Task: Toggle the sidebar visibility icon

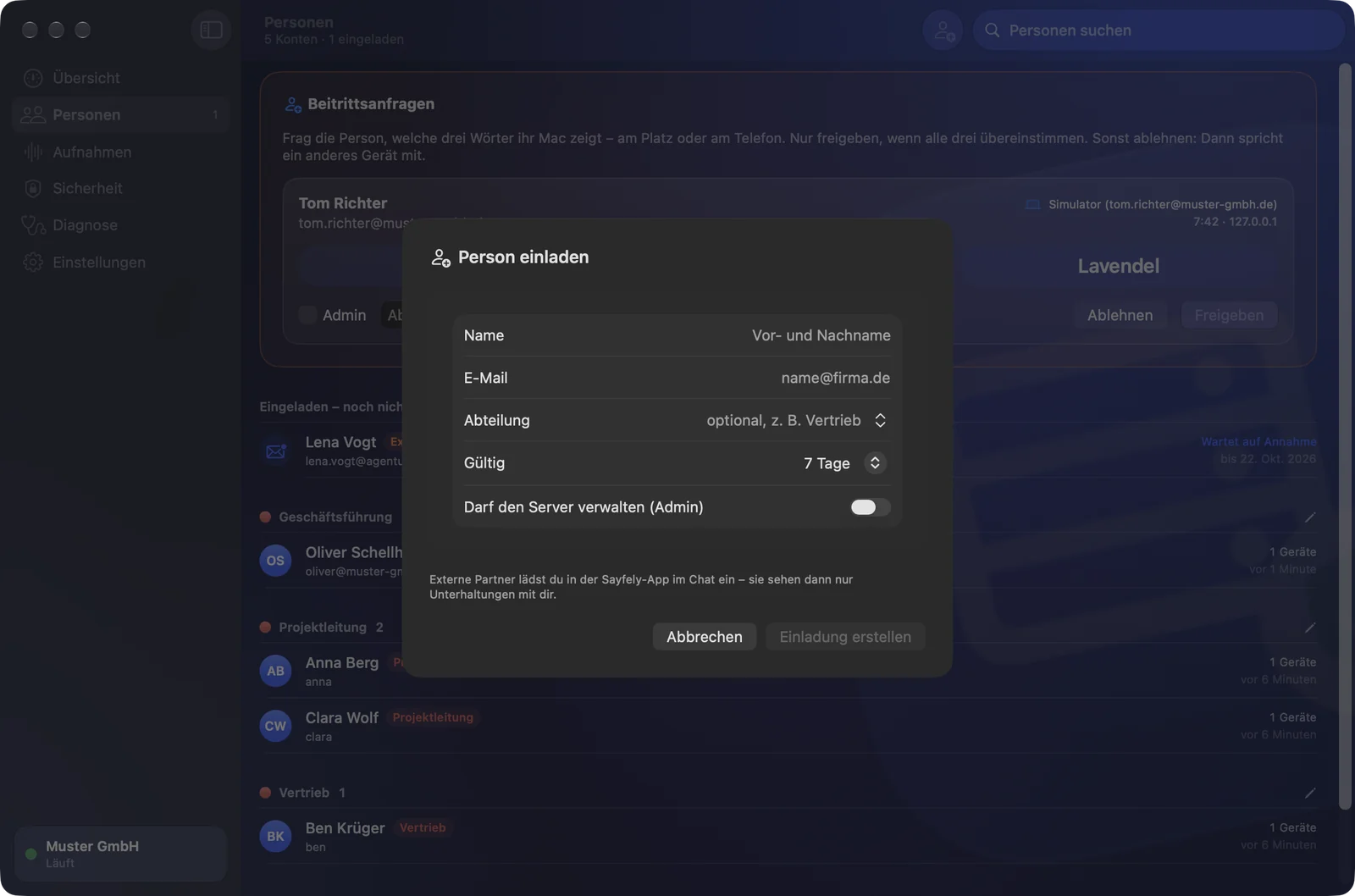Action: click(211, 30)
